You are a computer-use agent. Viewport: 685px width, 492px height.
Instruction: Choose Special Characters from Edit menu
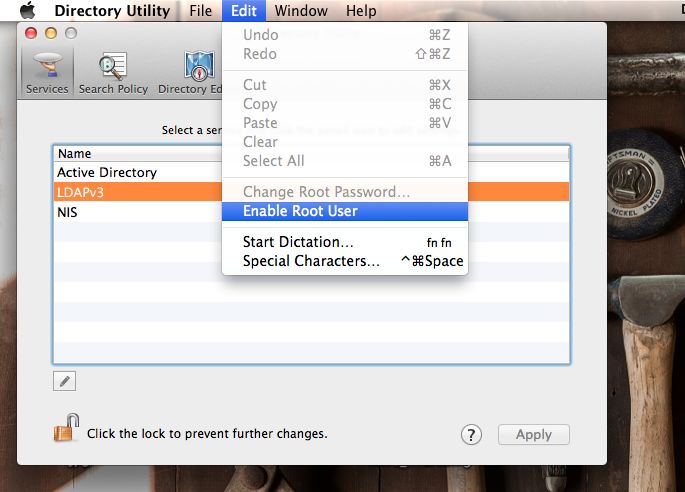[x=345, y=261]
